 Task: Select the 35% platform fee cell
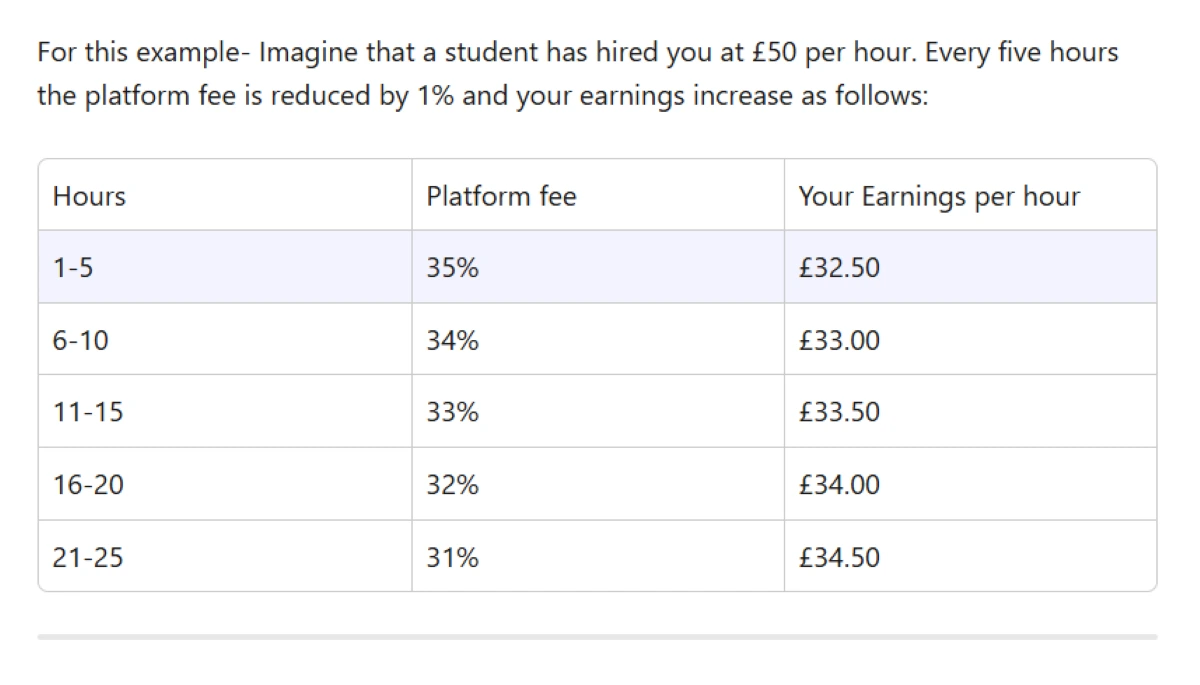coord(452,268)
